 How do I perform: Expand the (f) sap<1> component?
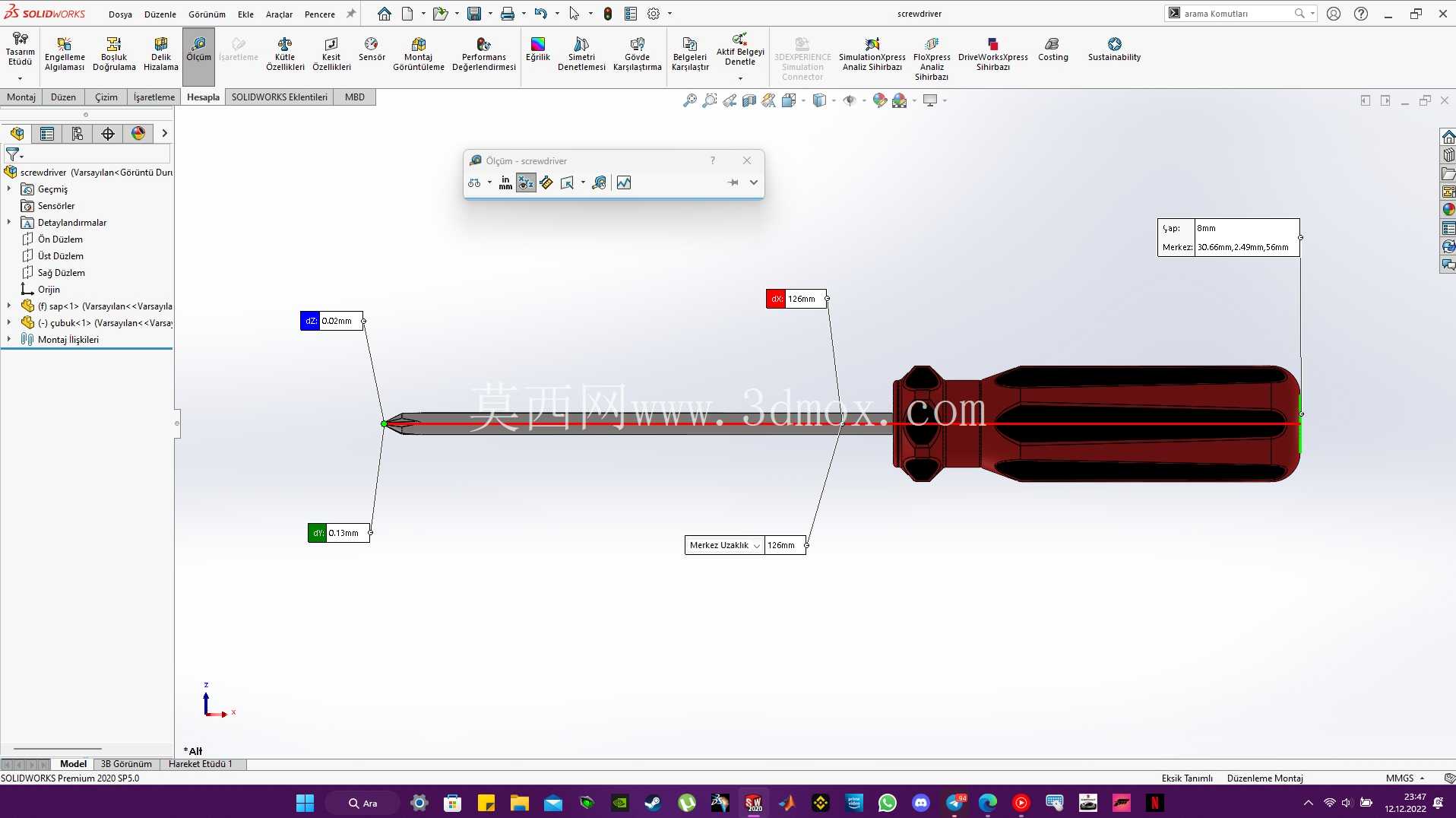pos(9,306)
